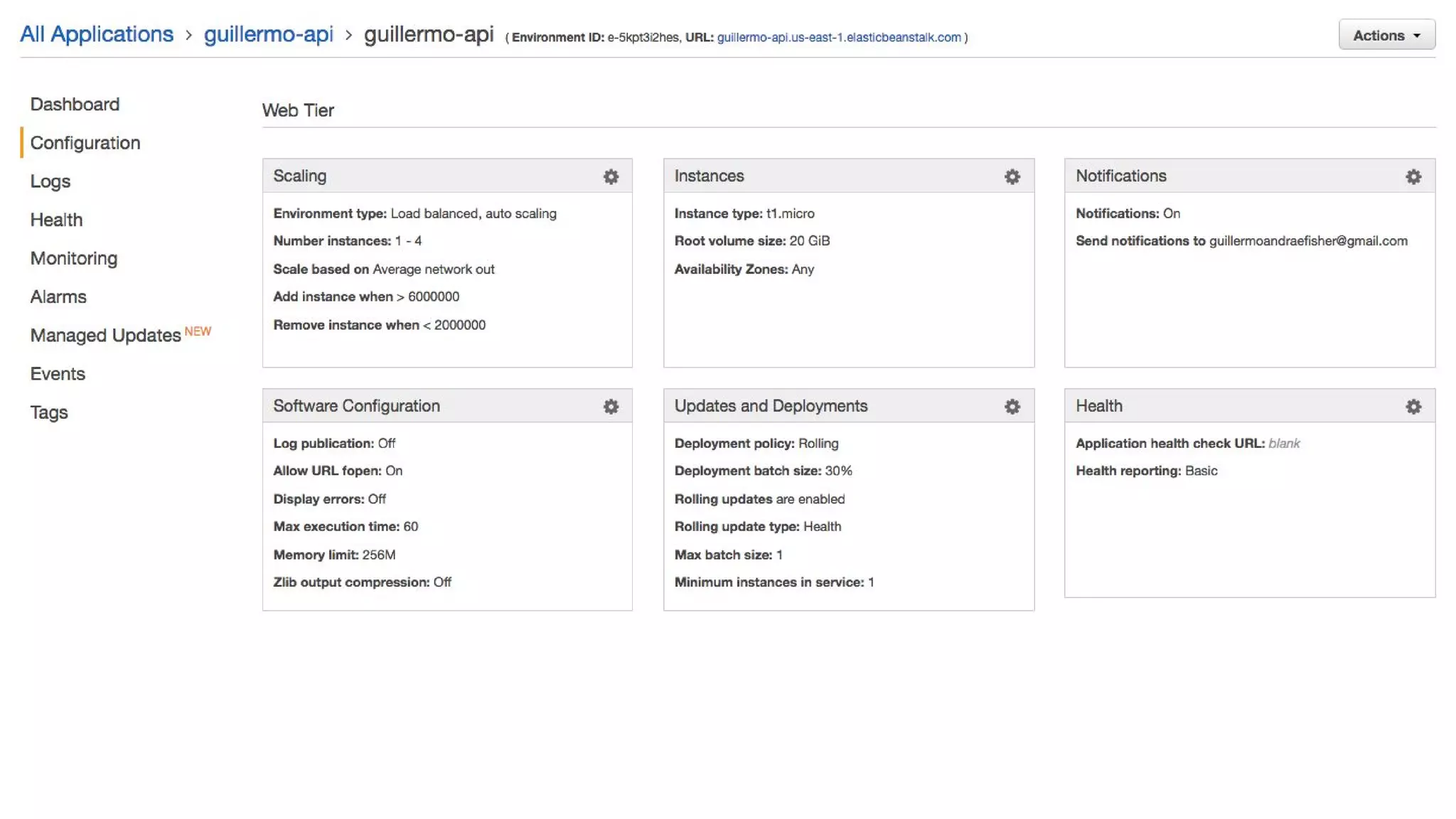Open Scaling settings gear icon
Screen dimensions: 1456x819
point(611,176)
